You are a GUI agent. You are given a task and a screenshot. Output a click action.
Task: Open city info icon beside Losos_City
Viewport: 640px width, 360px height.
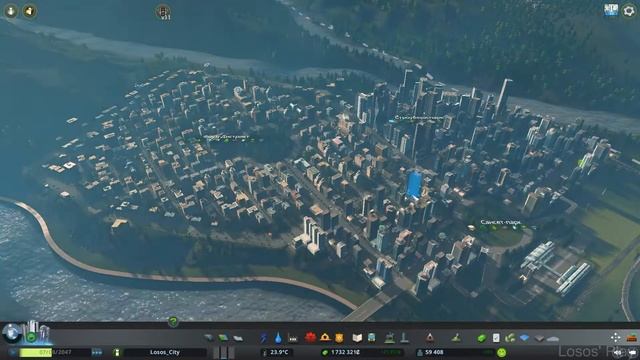117,352
